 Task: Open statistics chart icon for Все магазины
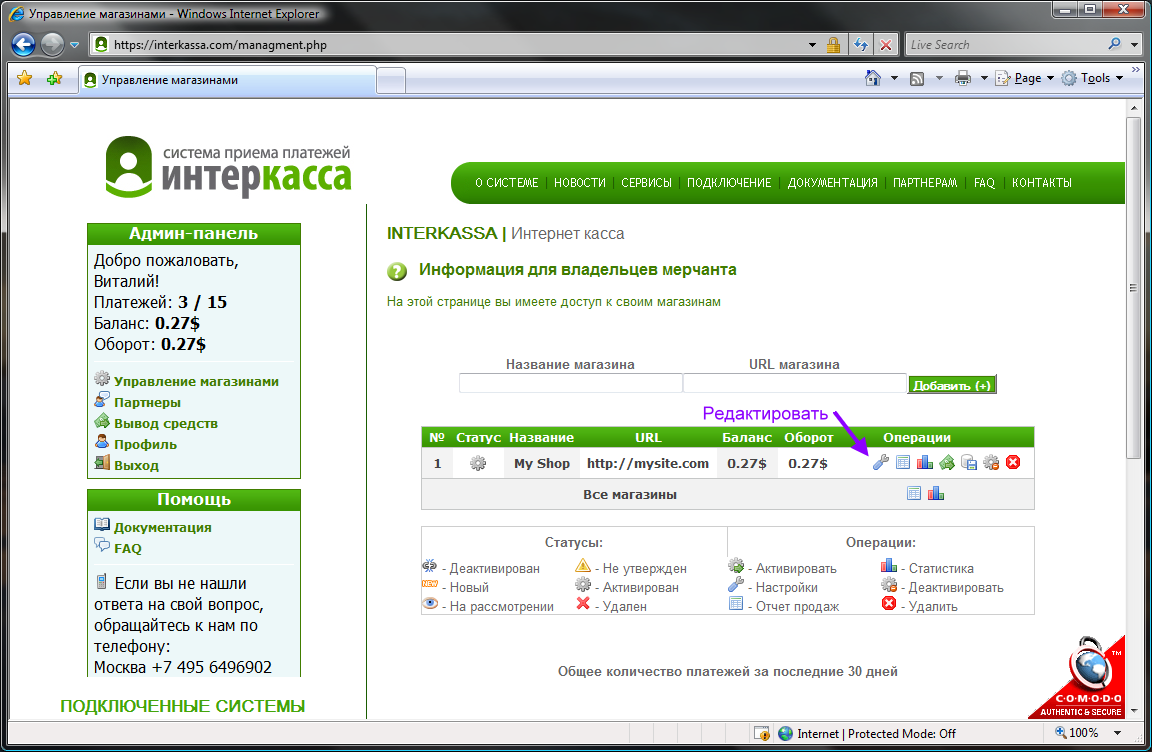click(x=936, y=494)
